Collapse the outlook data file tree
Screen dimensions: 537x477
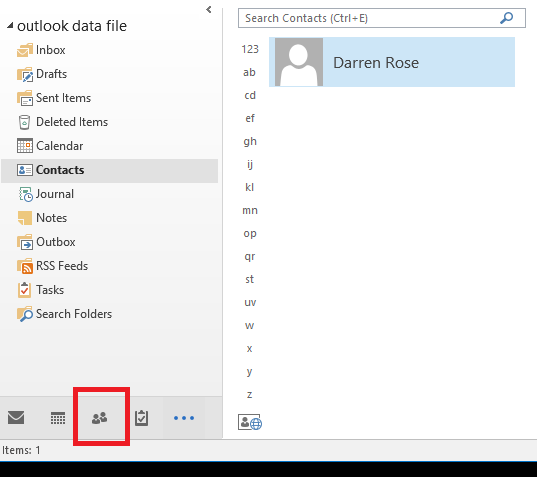tap(10, 26)
